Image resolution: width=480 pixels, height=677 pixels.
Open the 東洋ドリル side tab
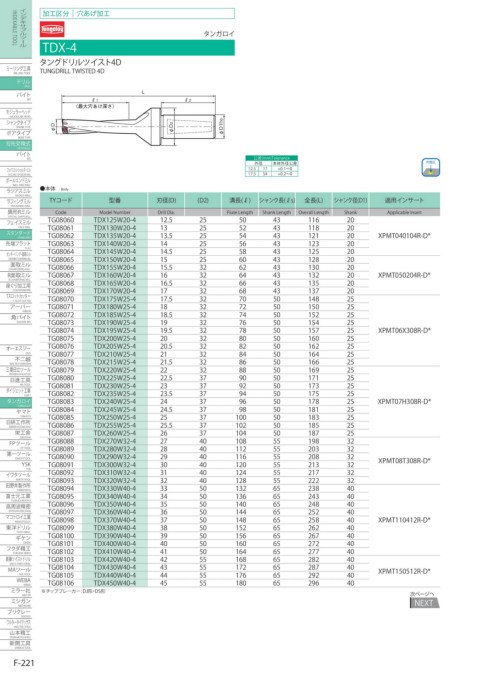tap(16, 528)
